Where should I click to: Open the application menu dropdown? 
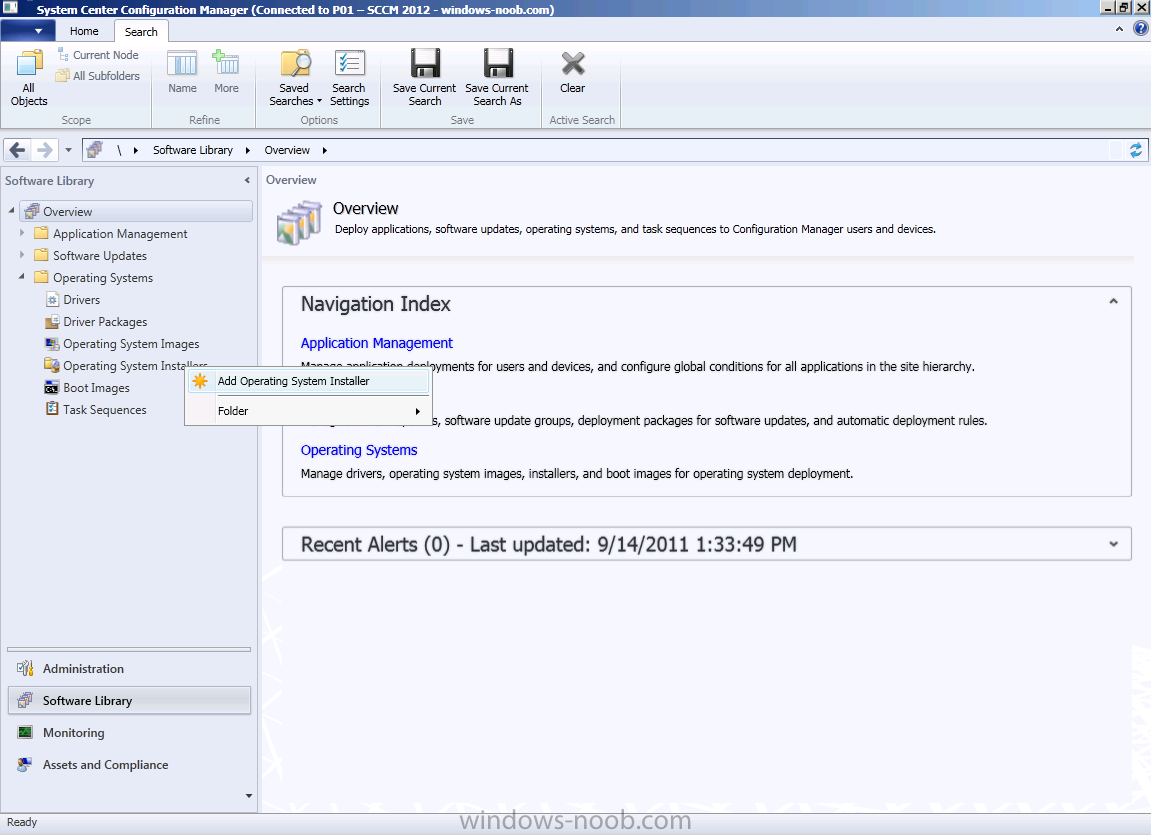point(29,31)
